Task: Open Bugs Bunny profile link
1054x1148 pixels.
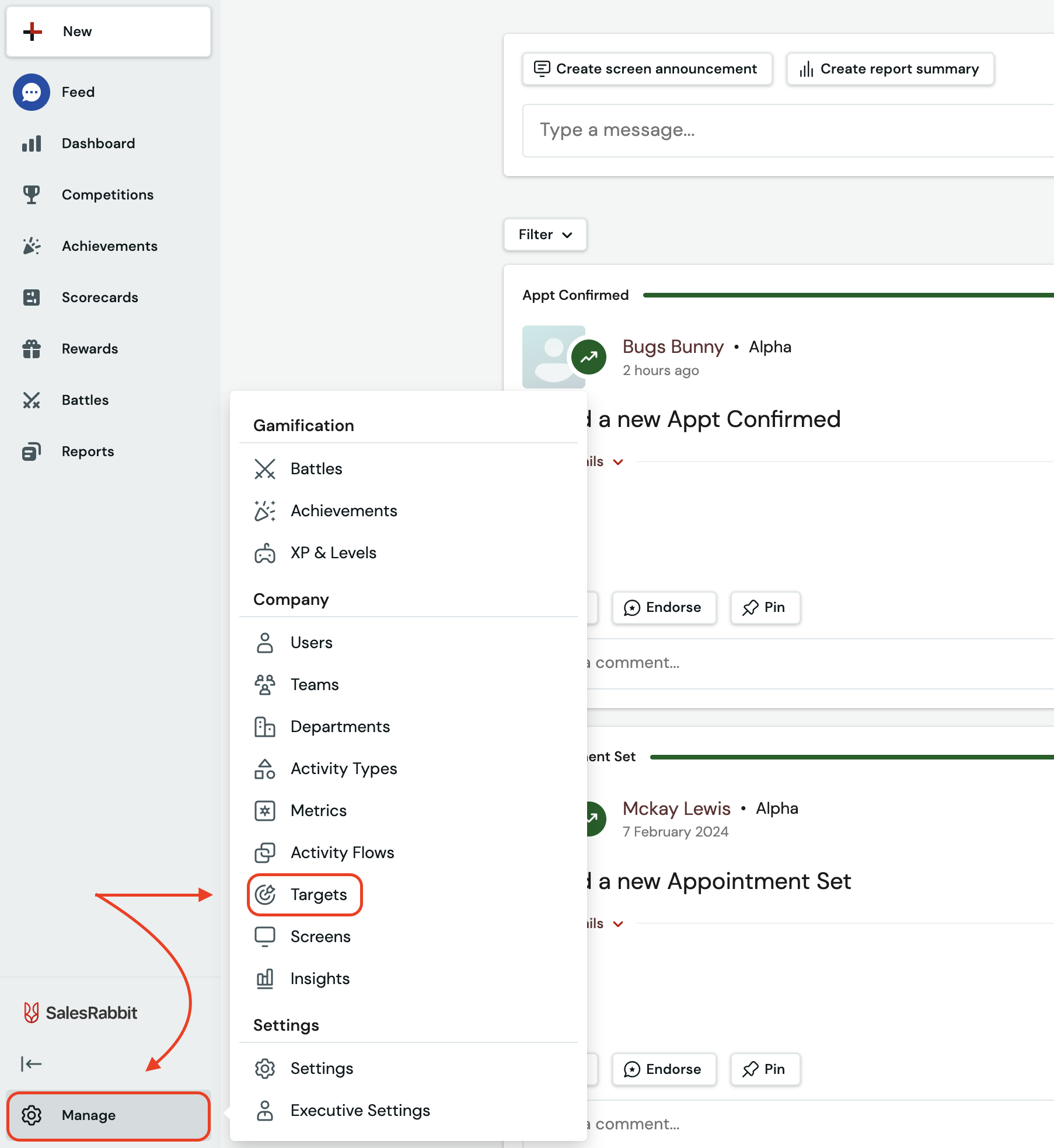Action: [673, 346]
